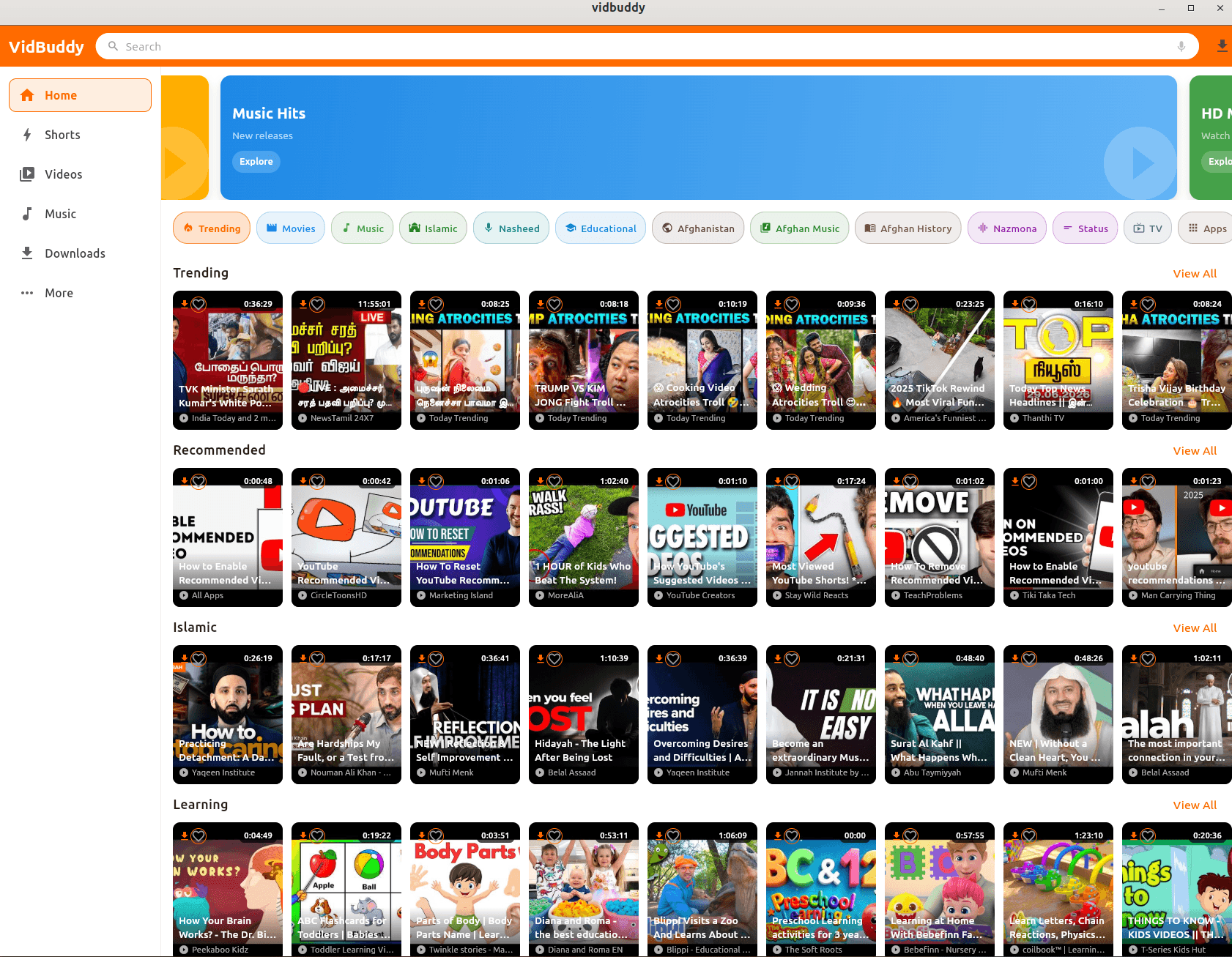
Task: Open Shorts from the sidebar
Action: click(x=80, y=135)
